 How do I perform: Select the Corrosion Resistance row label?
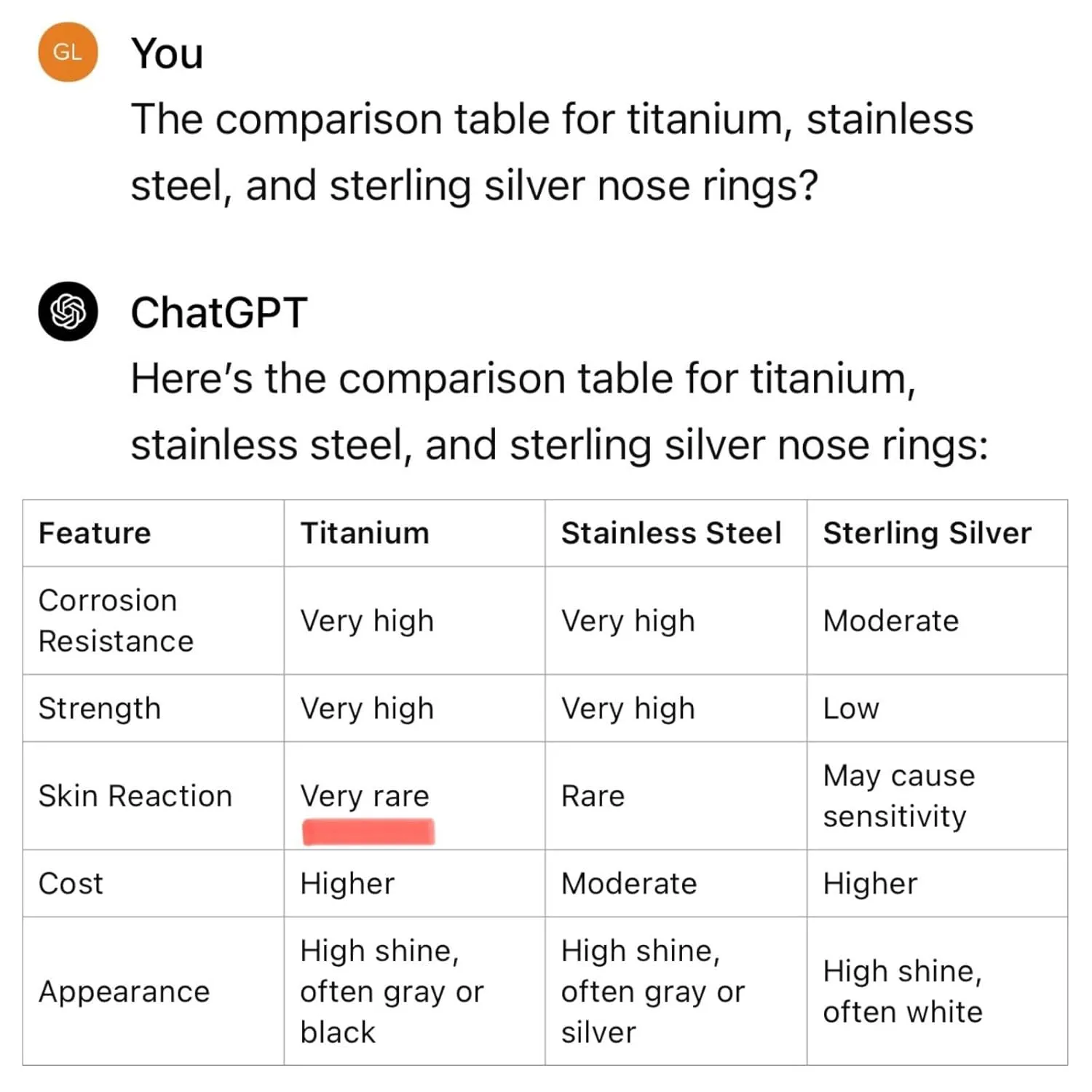click(x=116, y=620)
